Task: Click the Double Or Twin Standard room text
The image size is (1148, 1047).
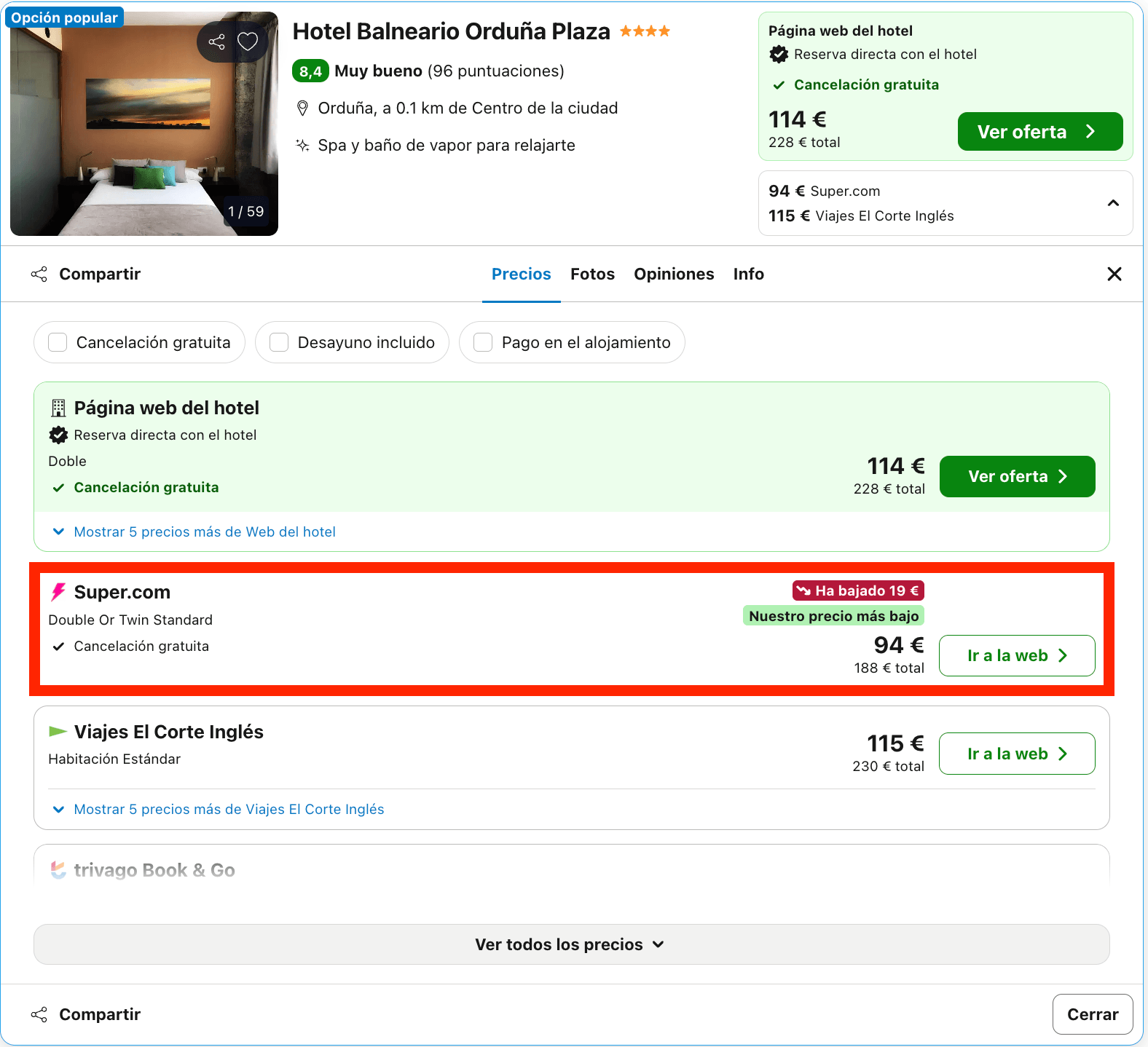Action: 130,620
